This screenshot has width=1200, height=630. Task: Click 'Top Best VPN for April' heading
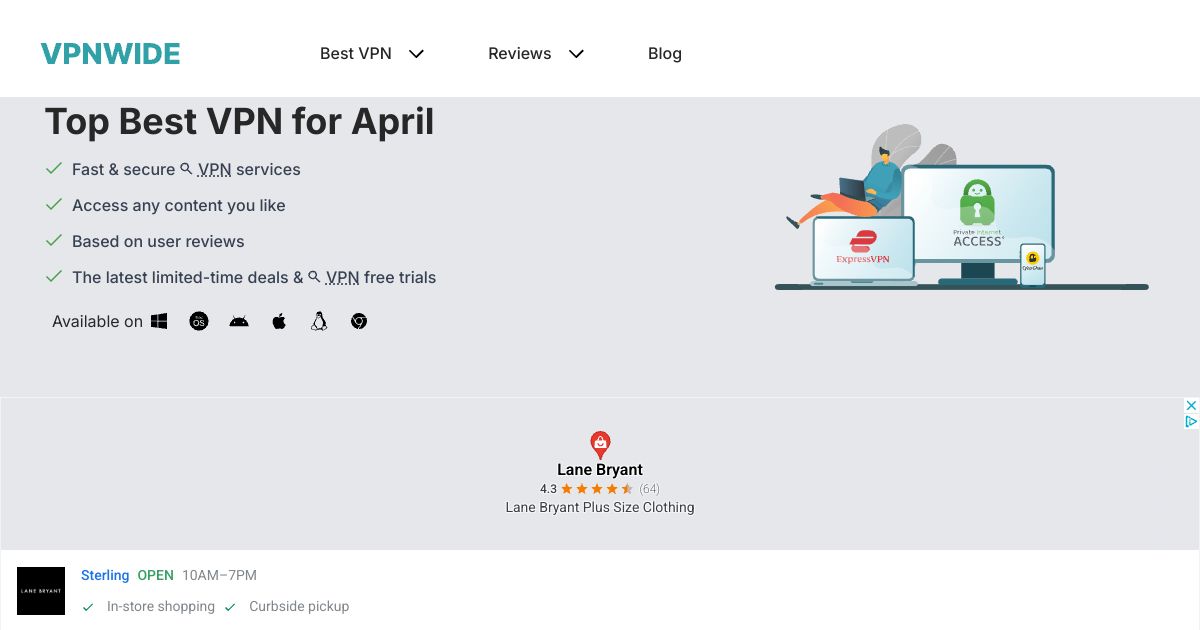click(x=240, y=121)
